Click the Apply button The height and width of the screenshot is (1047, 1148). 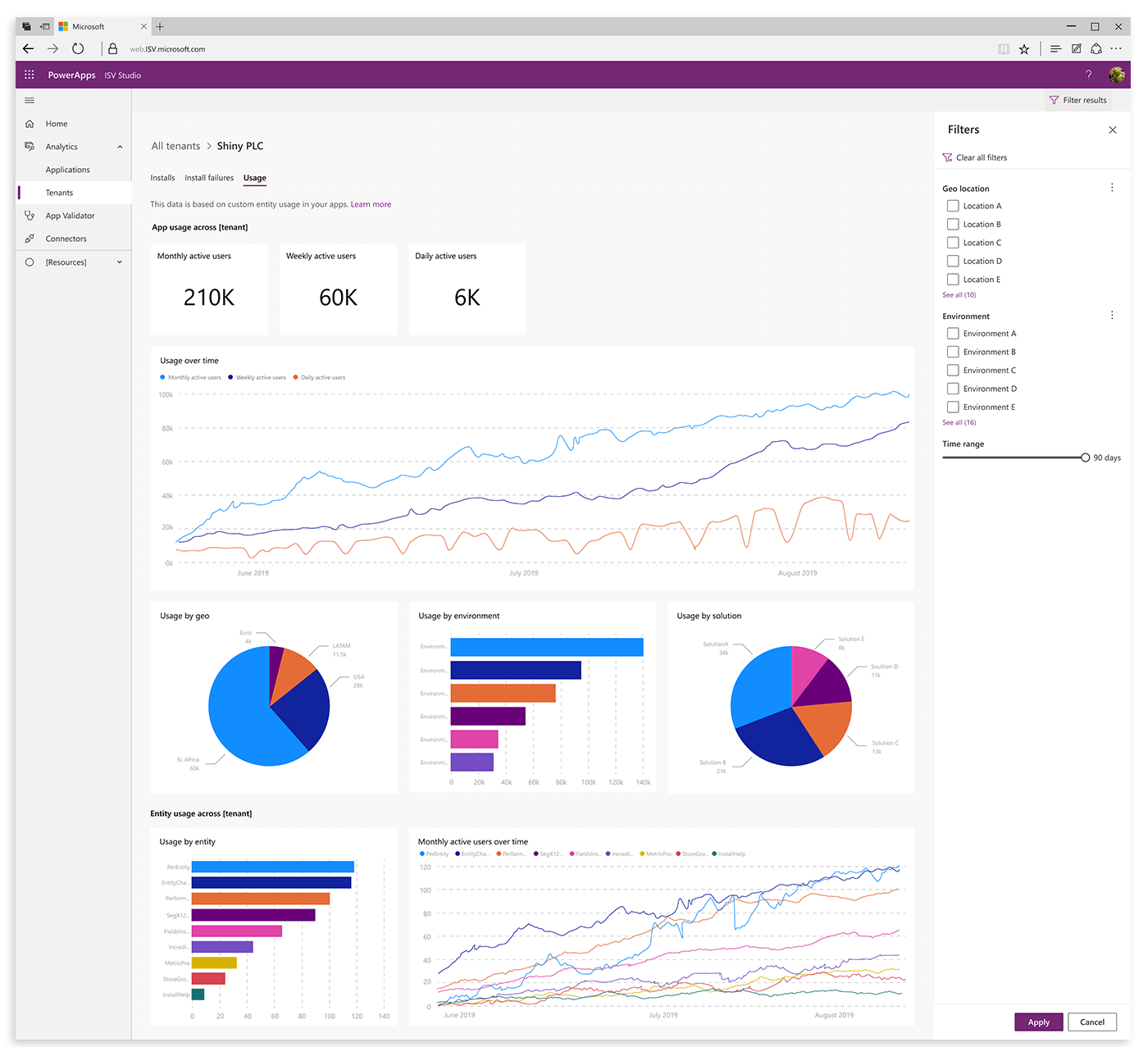(x=1038, y=1022)
